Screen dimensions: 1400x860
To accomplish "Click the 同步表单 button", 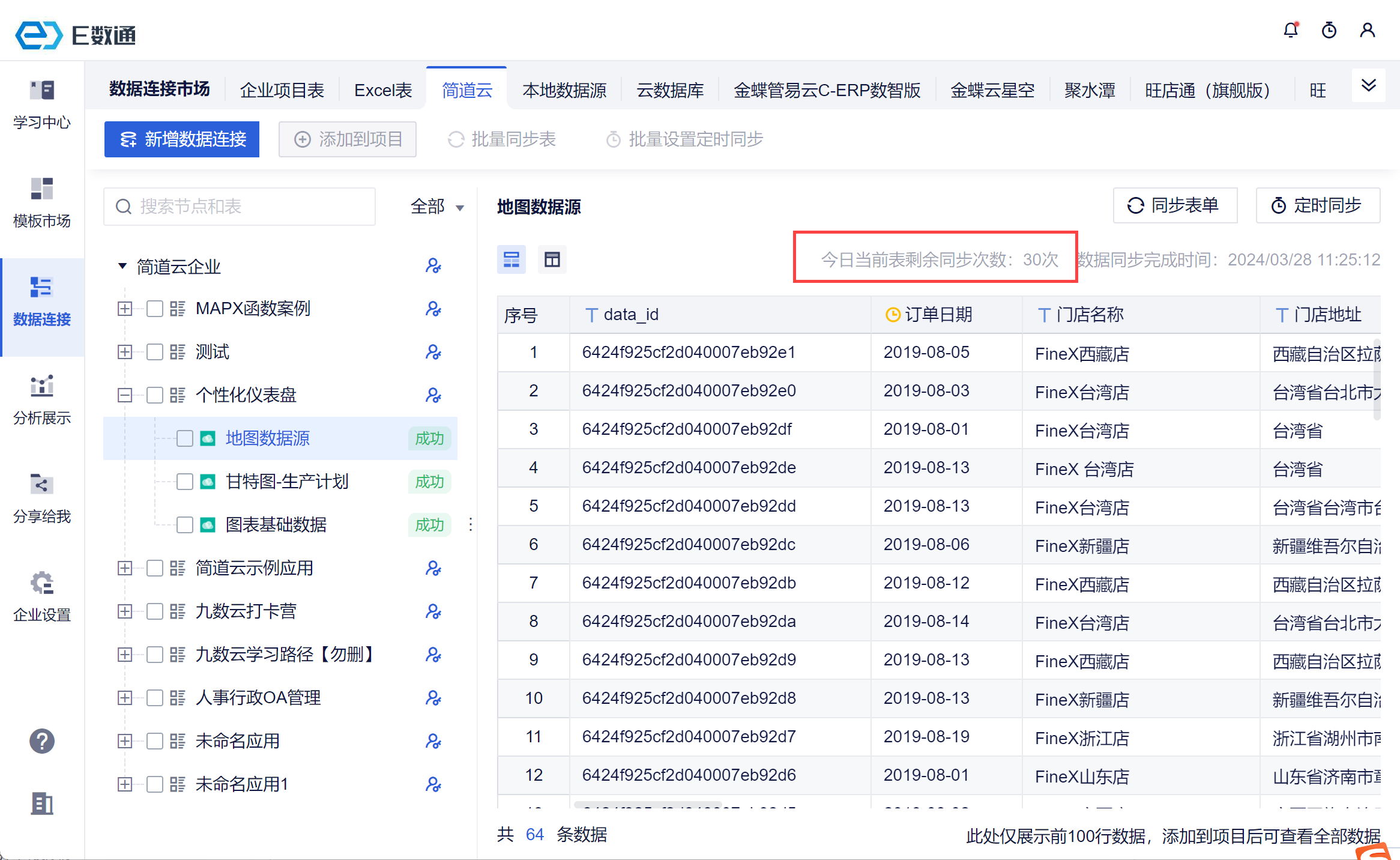I will [1174, 205].
